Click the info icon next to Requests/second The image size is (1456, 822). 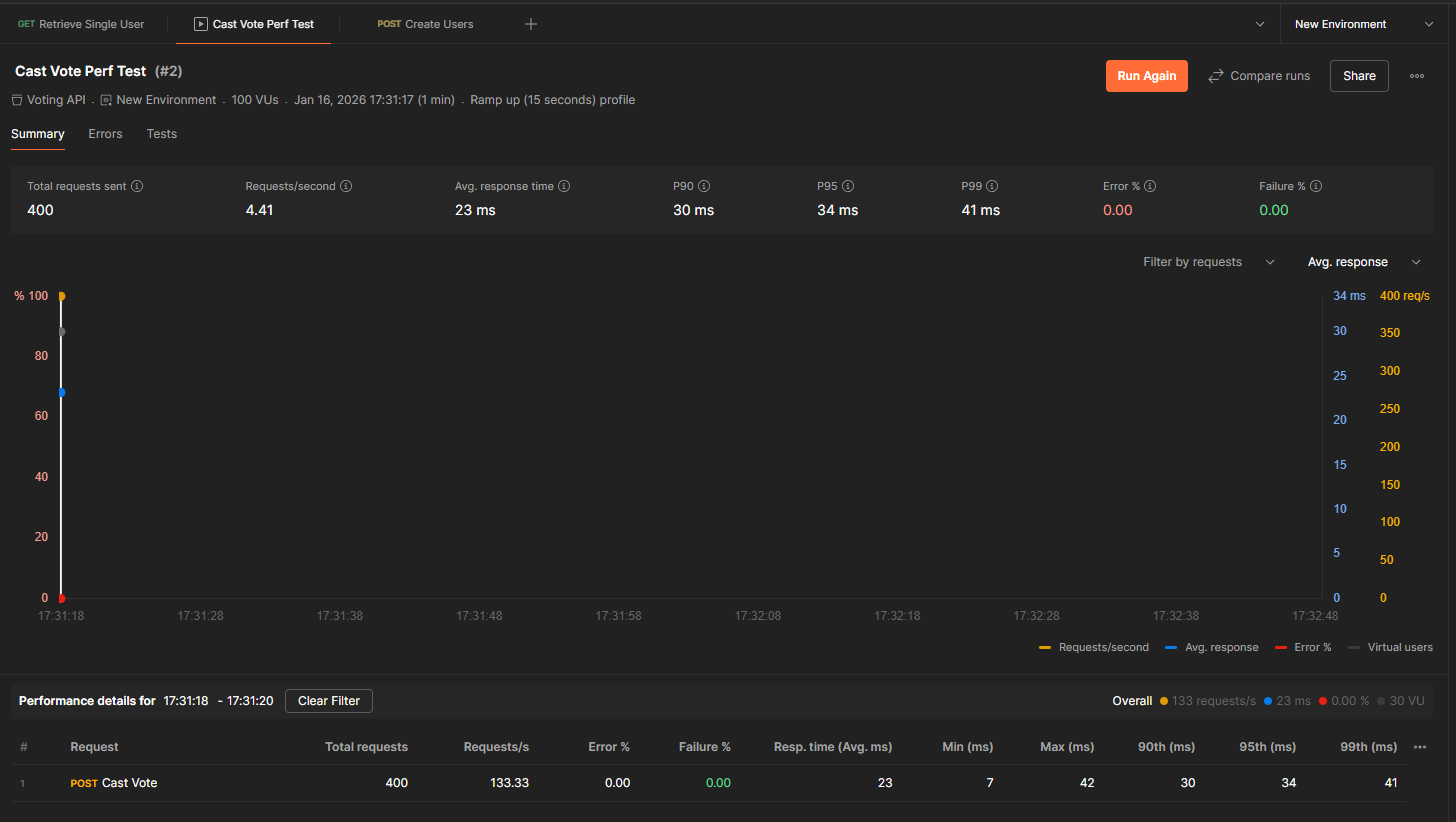pyautogui.click(x=346, y=186)
